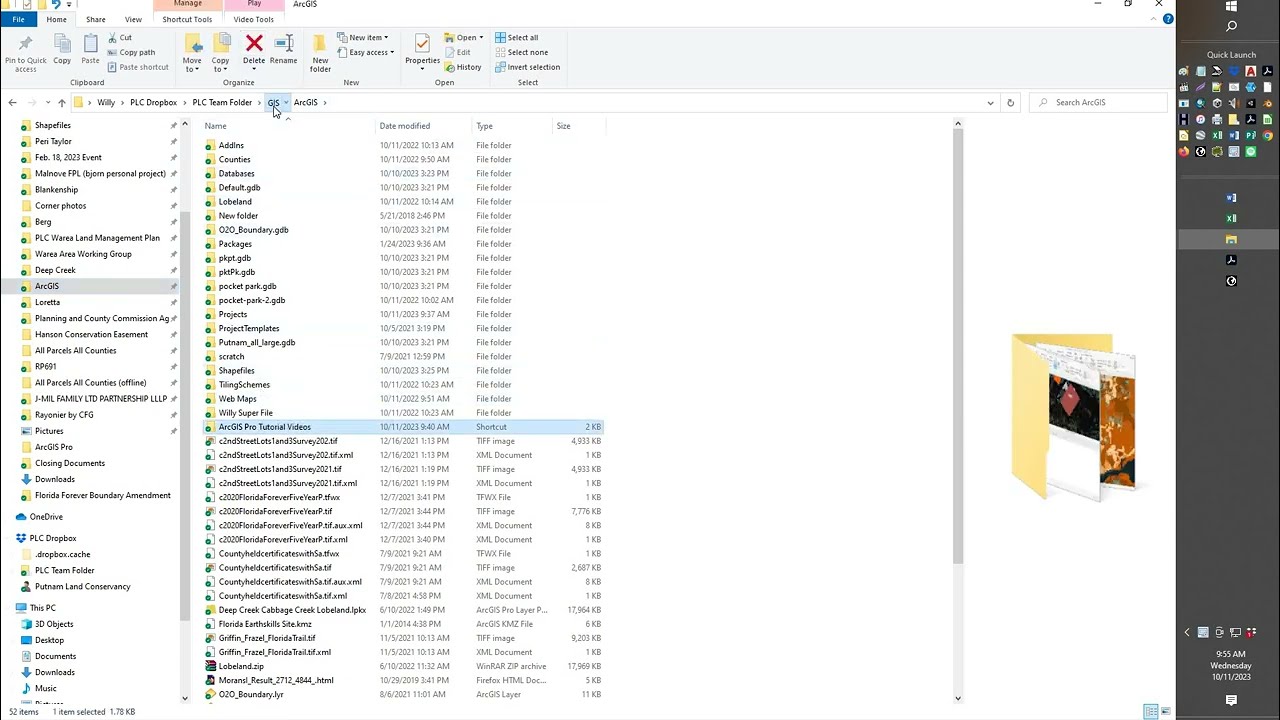This screenshot has width=1280, height=720.
Task: Click the Back navigation arrow
Action: point(12,102)
